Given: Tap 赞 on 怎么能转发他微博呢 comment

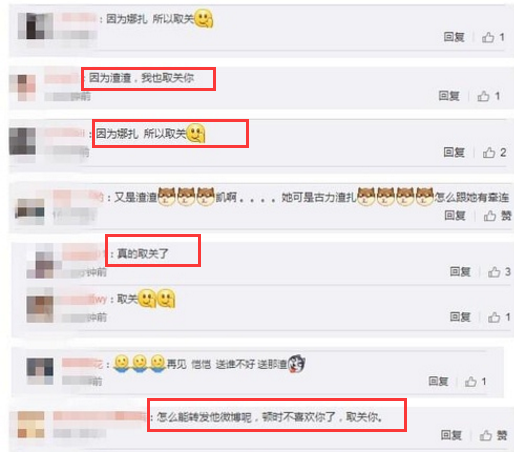Looking at the screenshot, I should 486,435.
